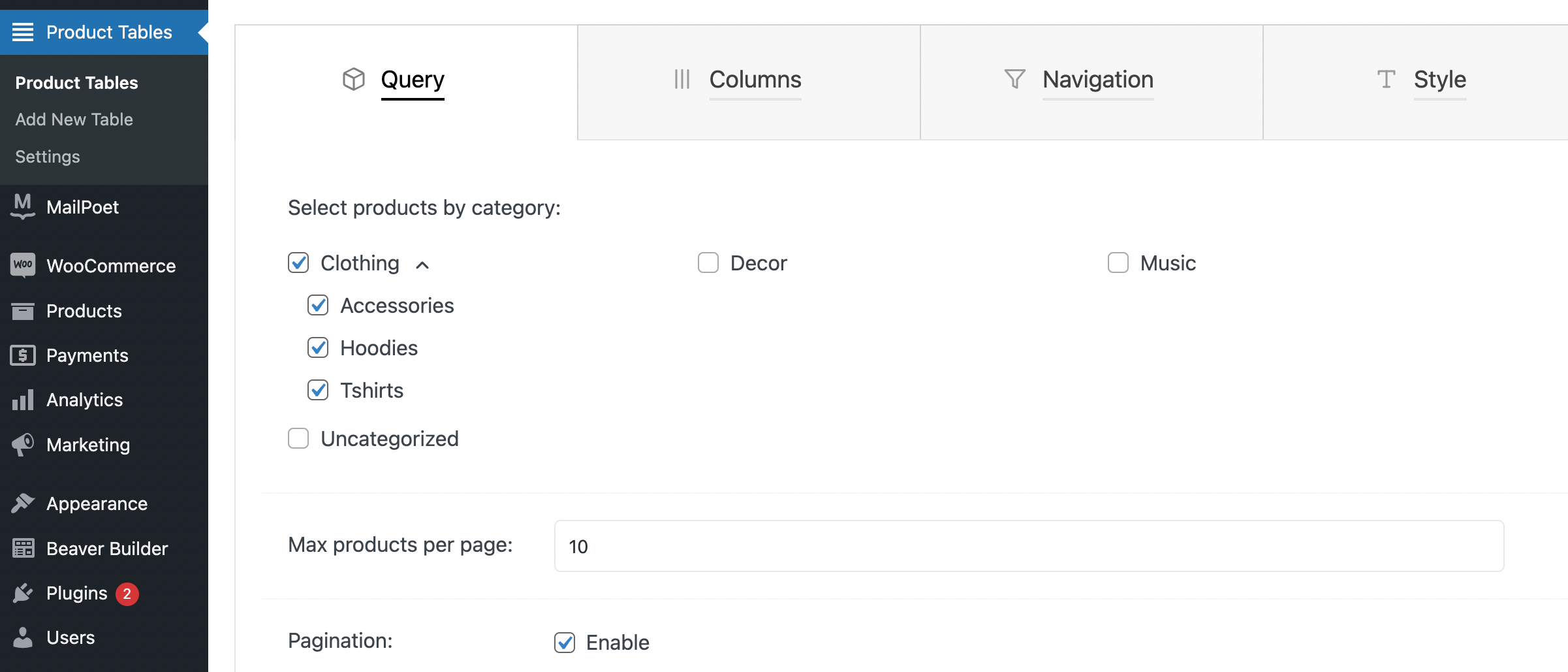
Task: Open Add New Table link
Action: [x=74, y=120]
